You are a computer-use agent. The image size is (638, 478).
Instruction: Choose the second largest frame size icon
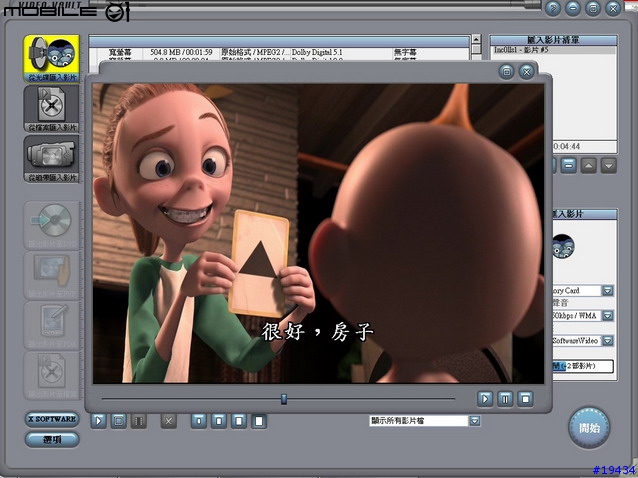click(x=239, y=421)
